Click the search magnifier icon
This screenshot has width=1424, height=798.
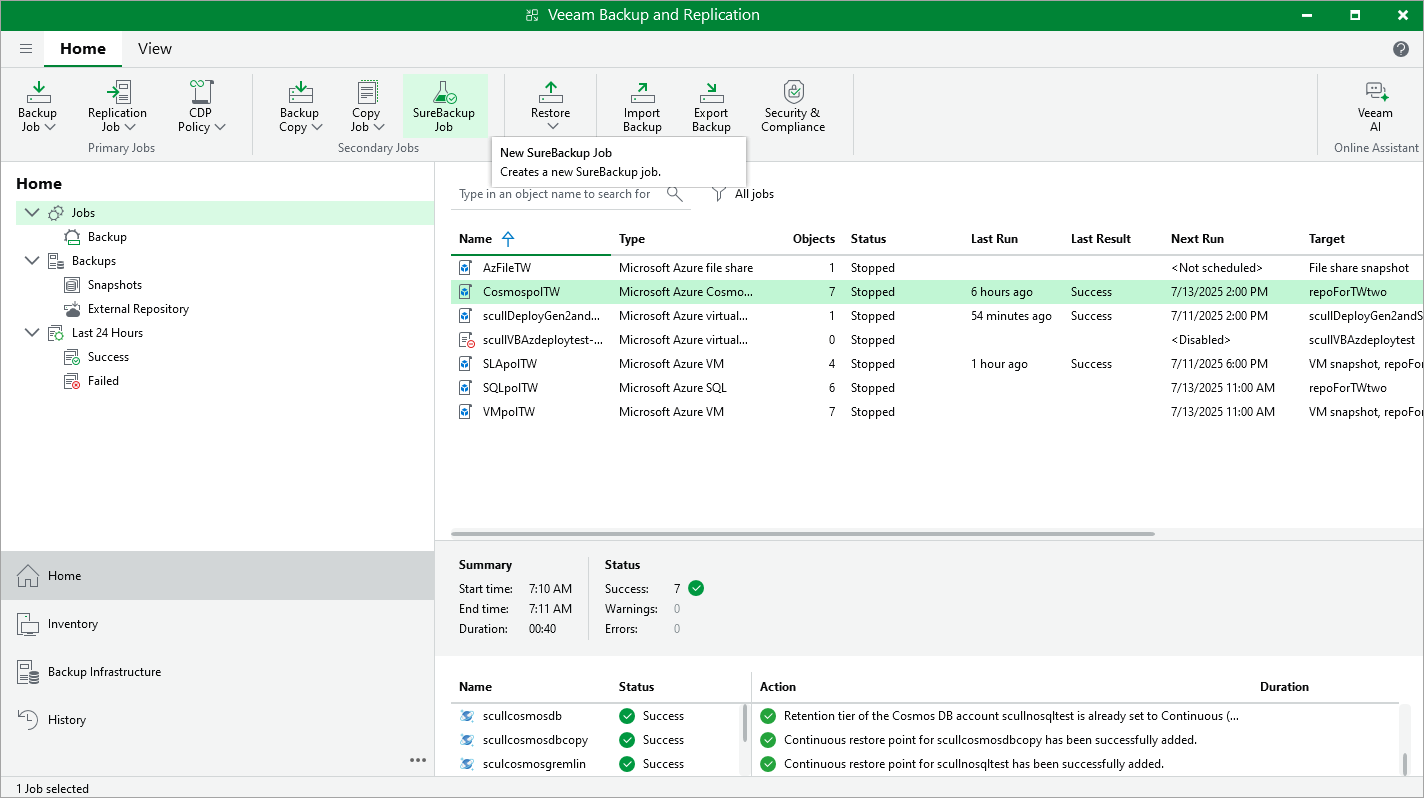(675, 194)
